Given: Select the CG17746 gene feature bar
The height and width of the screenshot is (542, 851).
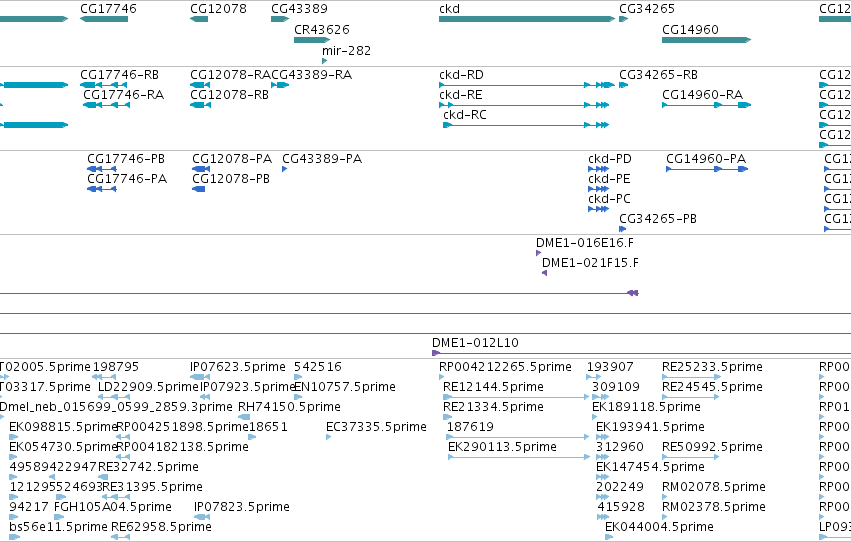Looking at the screenshot, I should pyautogui.click(x=104, y=19).
